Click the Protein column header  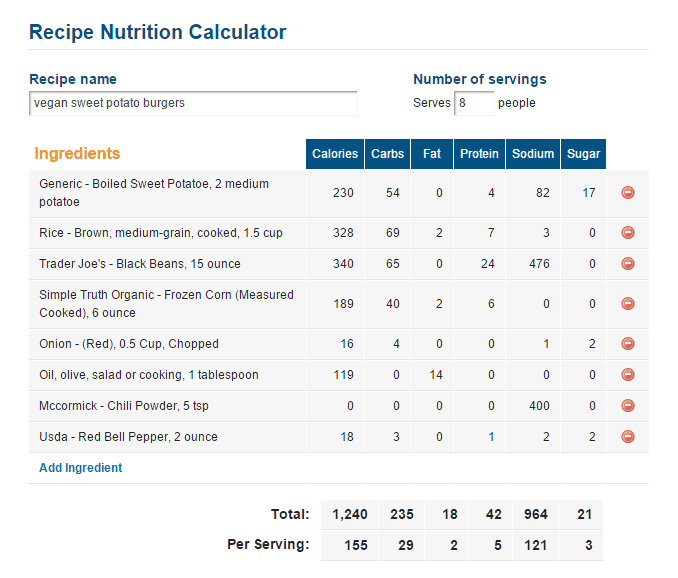coord(479,154)
